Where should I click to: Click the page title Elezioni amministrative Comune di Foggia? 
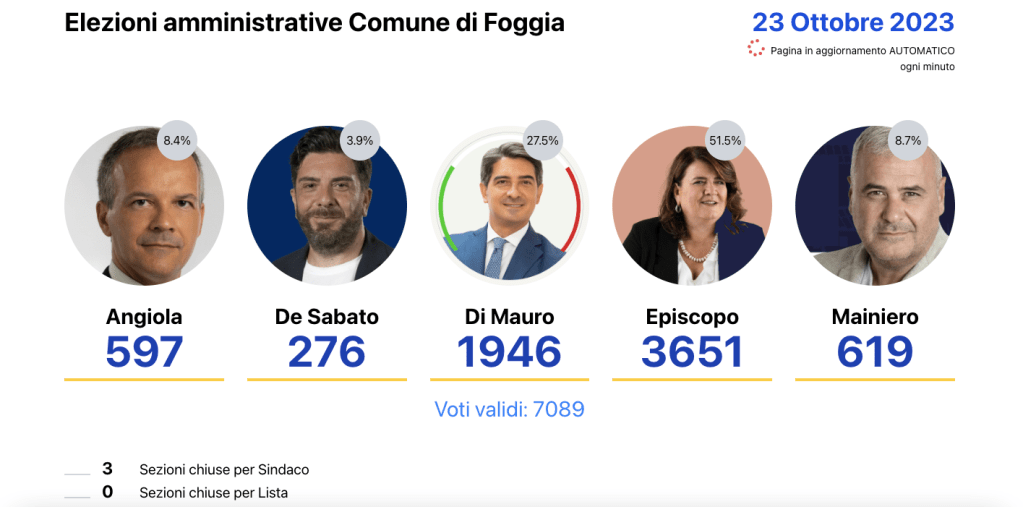click(x=314, y=22)
